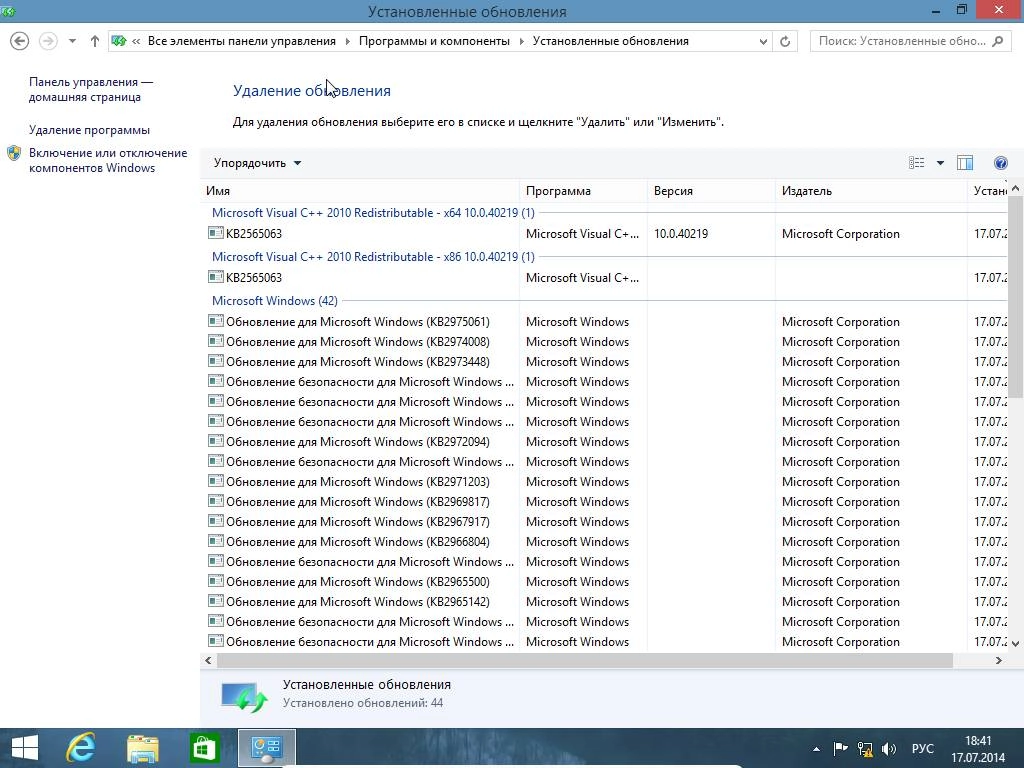Click the change view icon
Screen dimensions: 1024x768
[x=916, y=163]
